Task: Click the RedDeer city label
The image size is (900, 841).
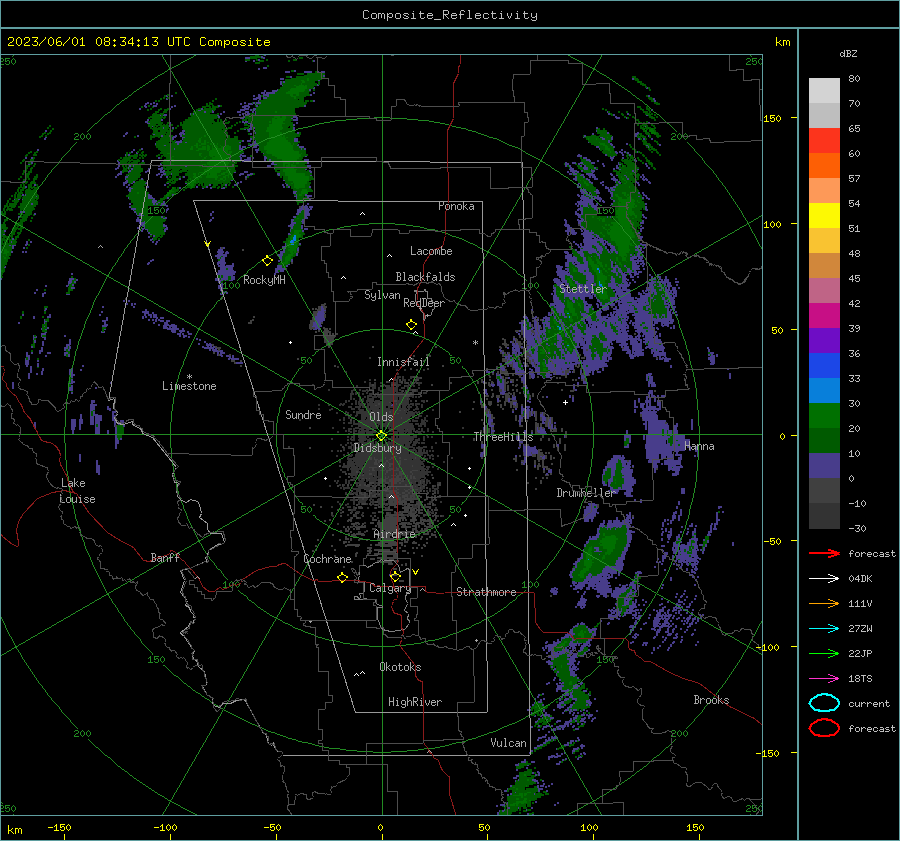Action: [424, 303]
